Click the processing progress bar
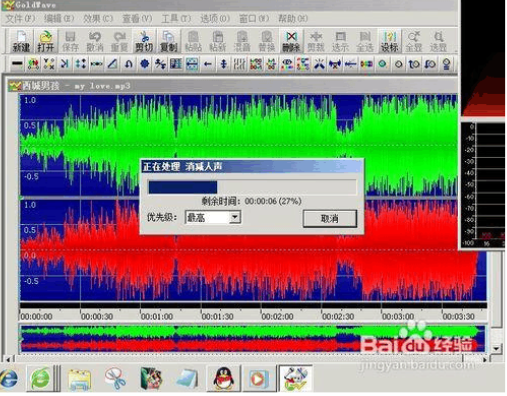Image resolution: width=507 pixels, height=396 pixels. 252,187
